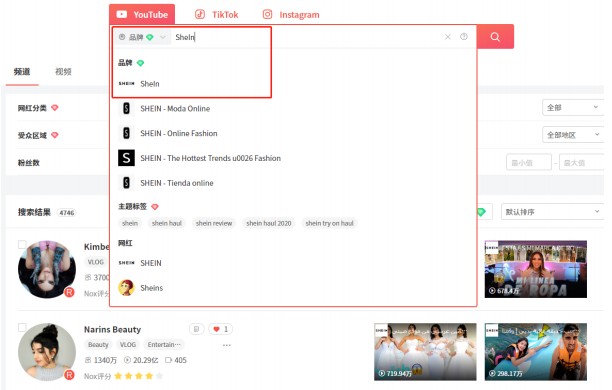Click the green diamond next to 品牌 heading
This screenshot has height=390, width=612.
141,63
